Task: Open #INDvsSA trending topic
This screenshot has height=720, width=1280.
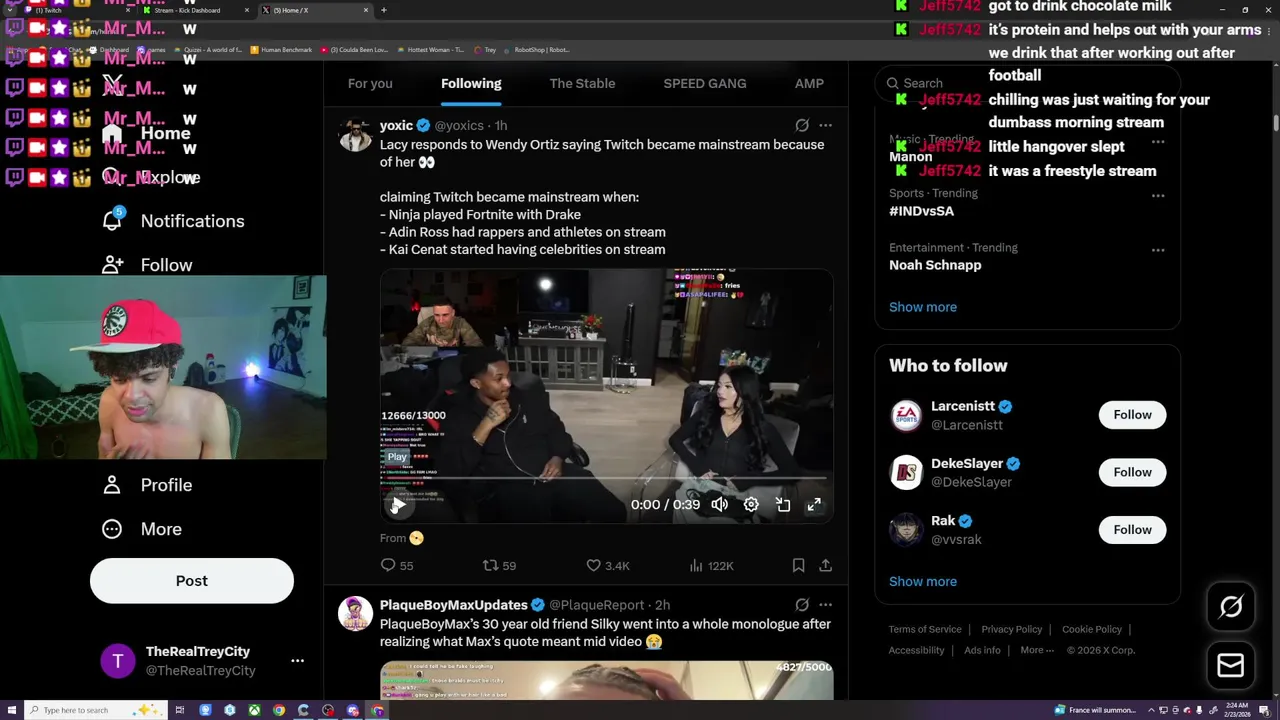Action: 921,211
